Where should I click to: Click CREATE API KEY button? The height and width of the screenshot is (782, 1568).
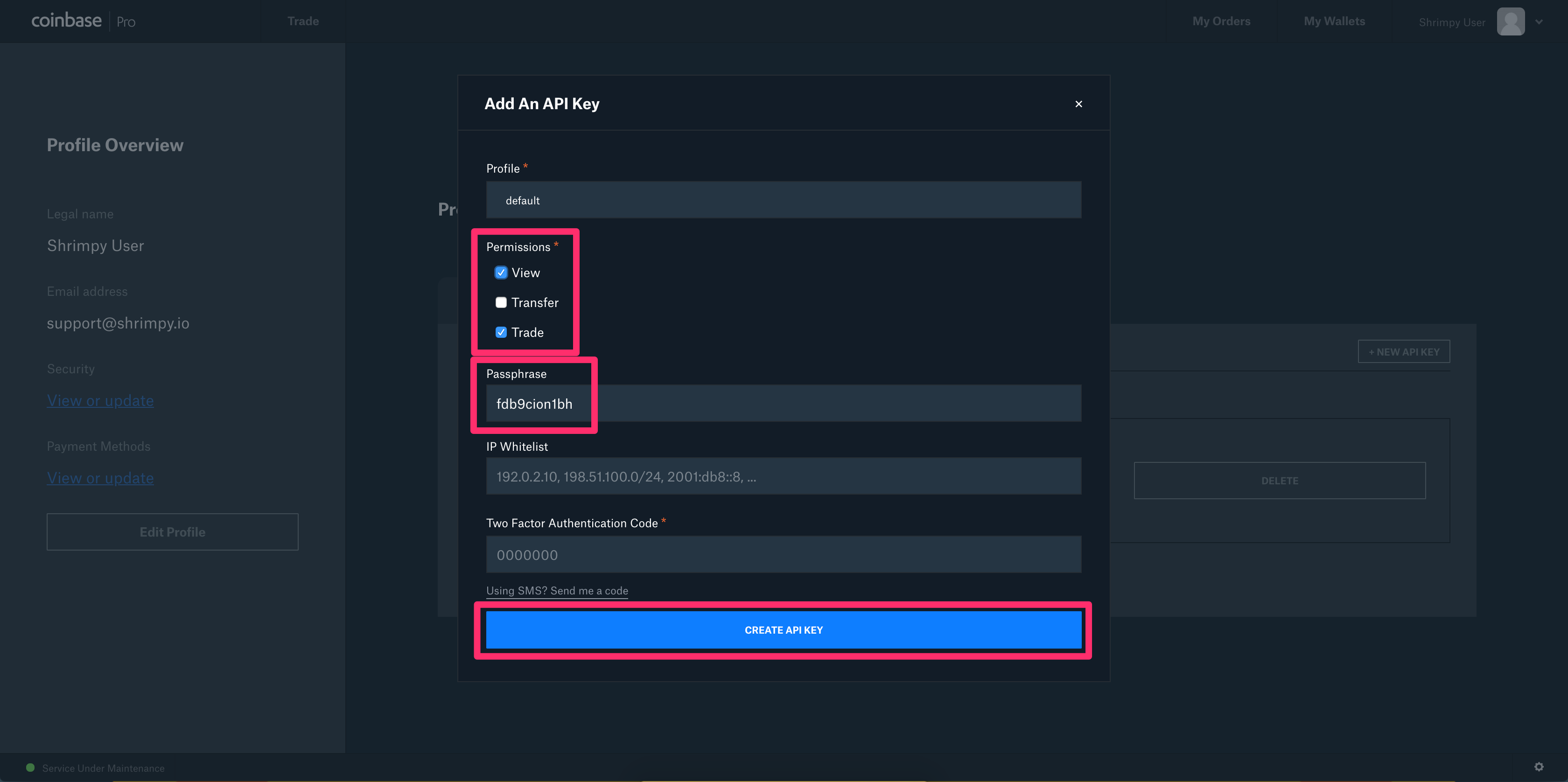click(784, 629)
